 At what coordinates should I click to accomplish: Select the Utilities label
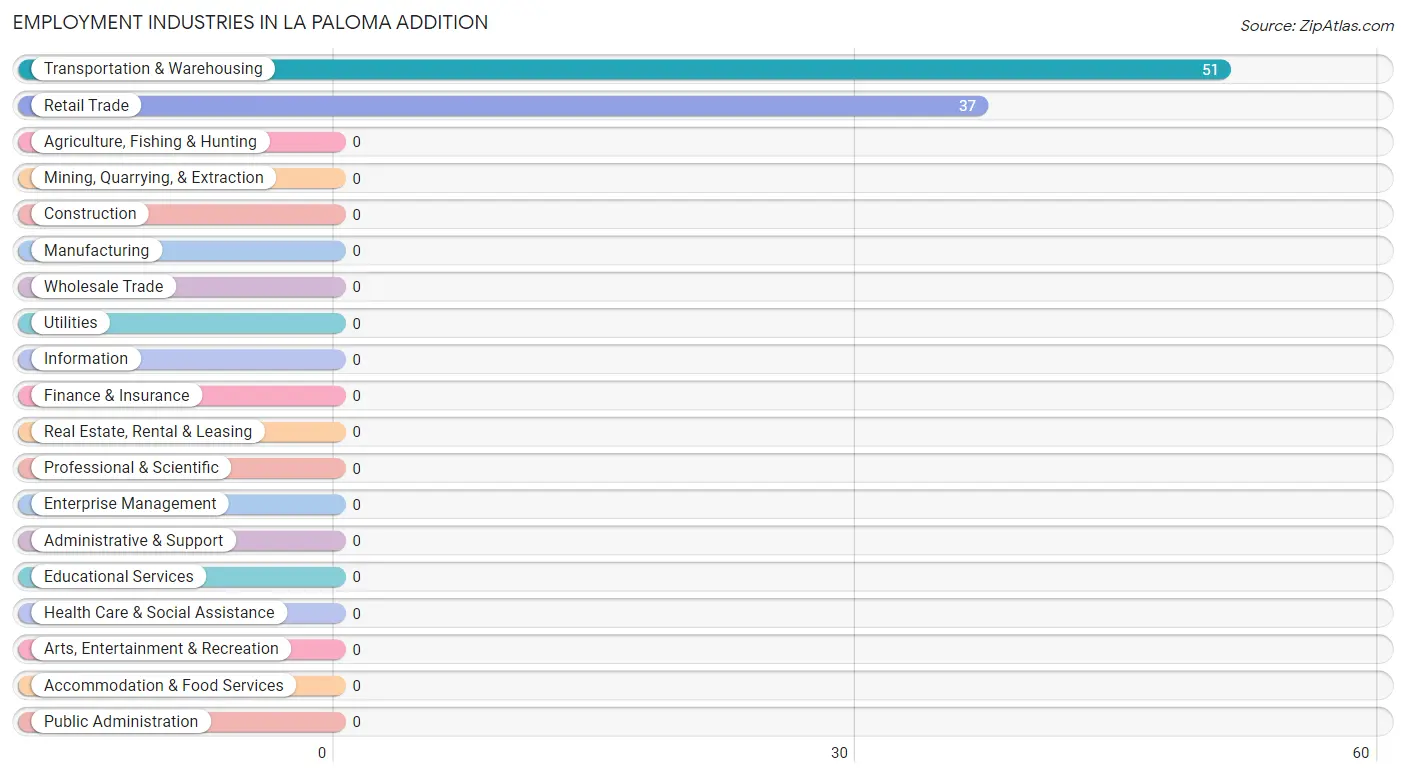[71, 323]
